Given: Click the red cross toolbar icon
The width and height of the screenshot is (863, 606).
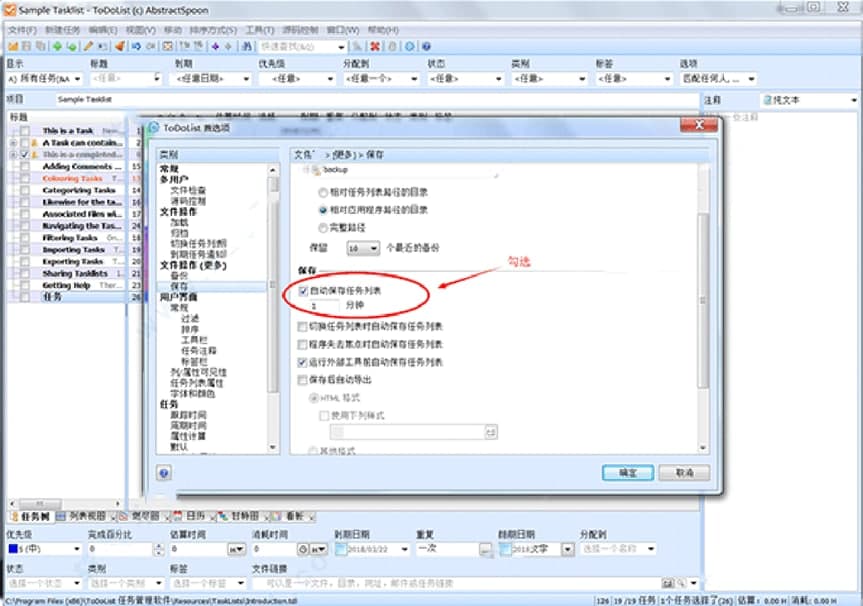Looking at the screenshot, I should click(375, 46).
